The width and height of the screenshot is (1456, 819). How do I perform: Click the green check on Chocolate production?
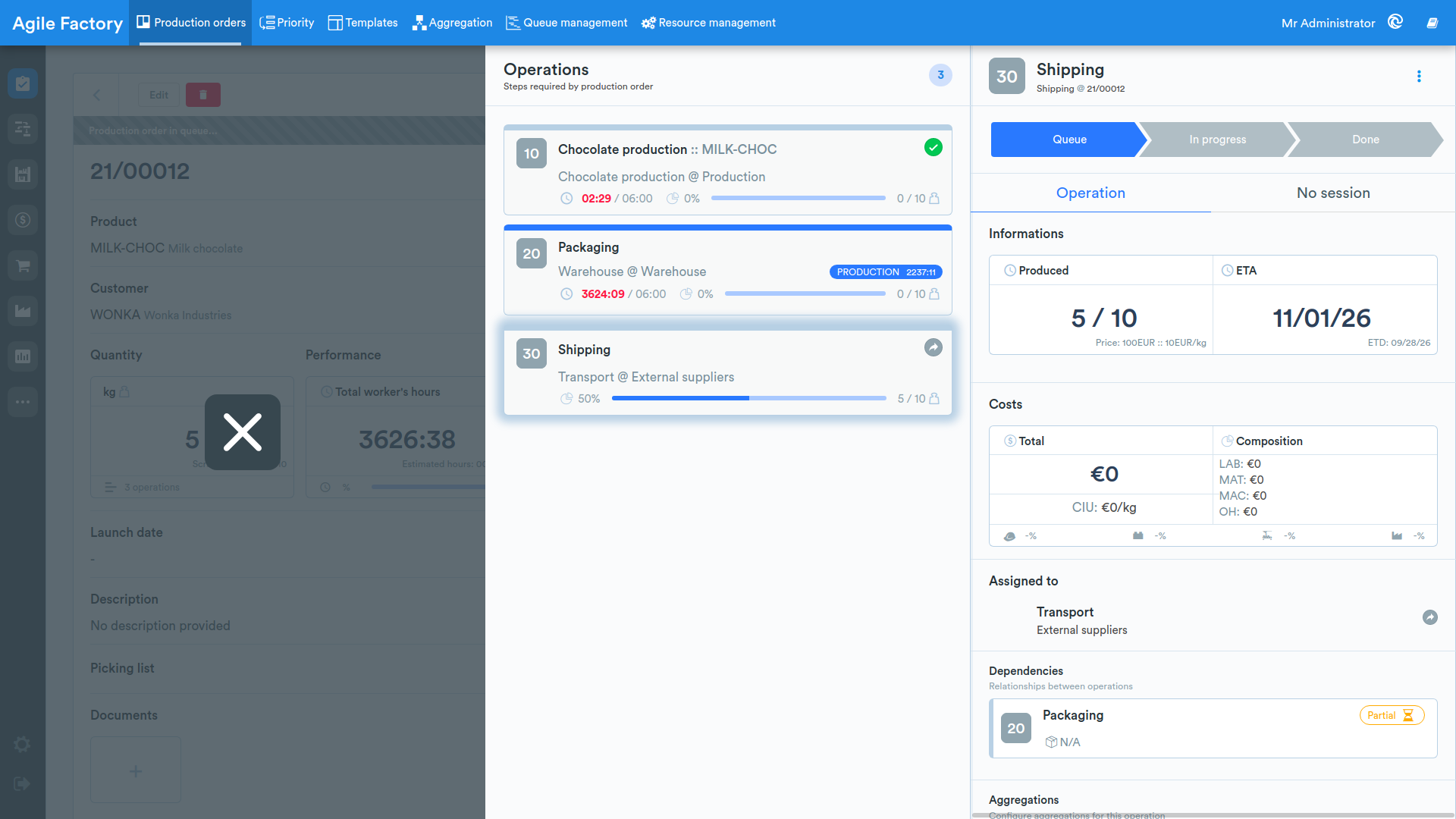tap(934, 147)
